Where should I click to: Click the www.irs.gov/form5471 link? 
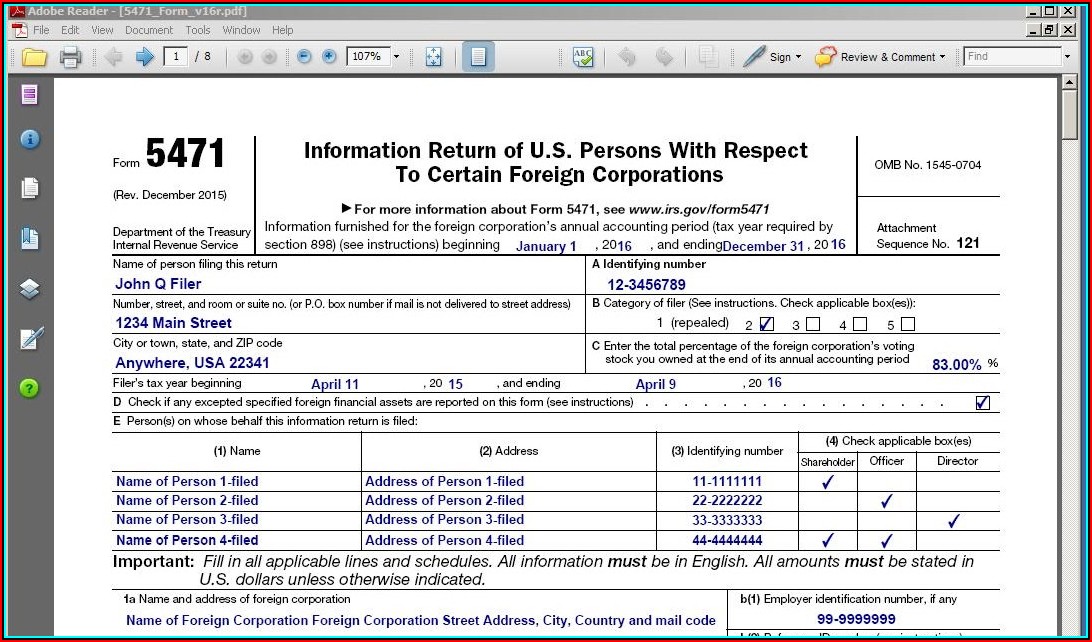(x=698, y=209)
